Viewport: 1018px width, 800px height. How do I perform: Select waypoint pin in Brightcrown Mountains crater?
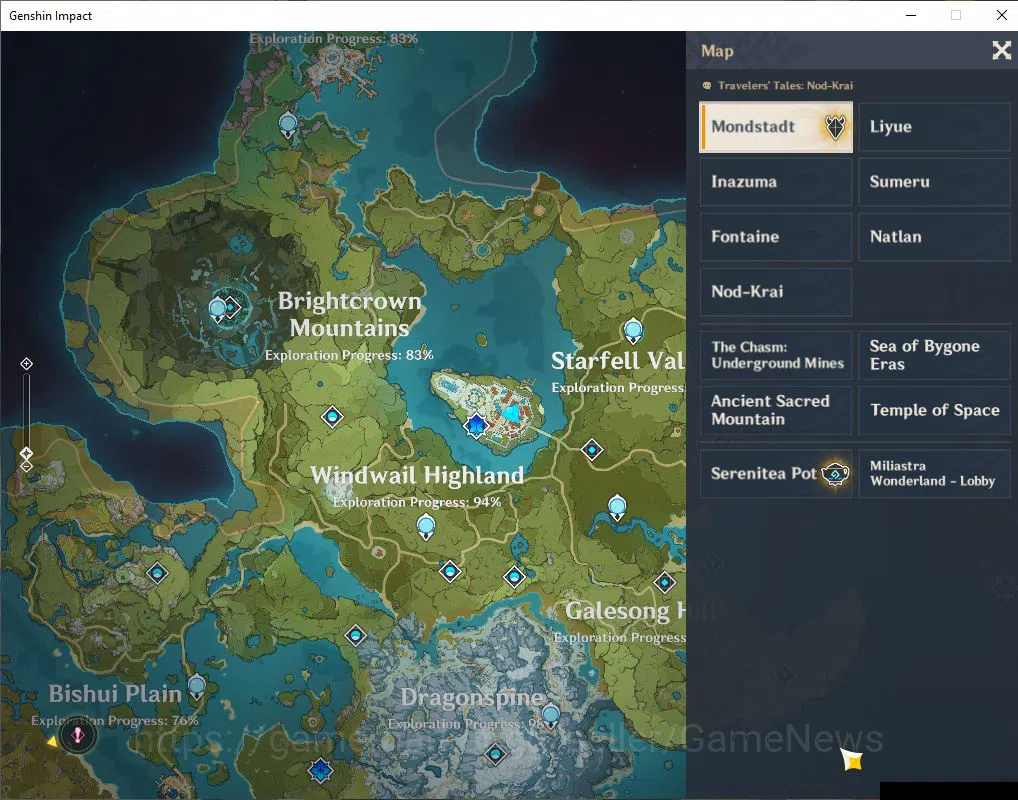pyautogui.click(x=217, y=310)
